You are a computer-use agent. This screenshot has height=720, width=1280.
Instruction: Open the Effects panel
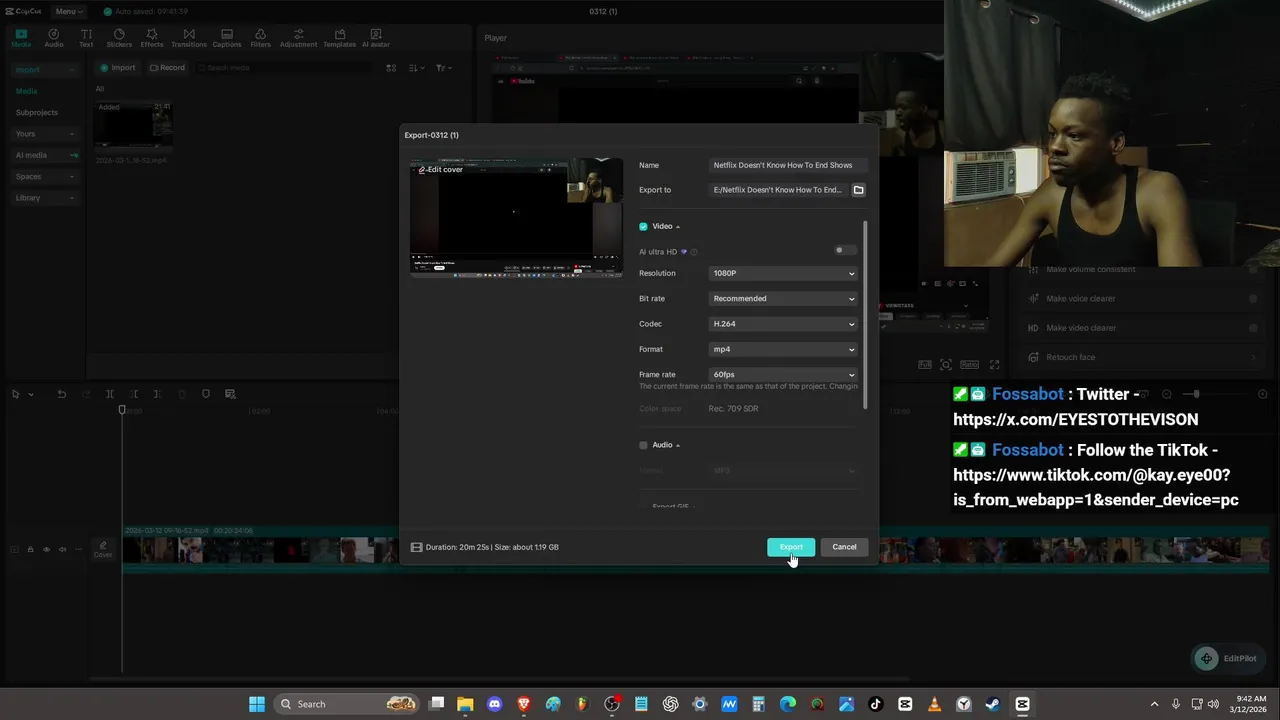[152, 38]
